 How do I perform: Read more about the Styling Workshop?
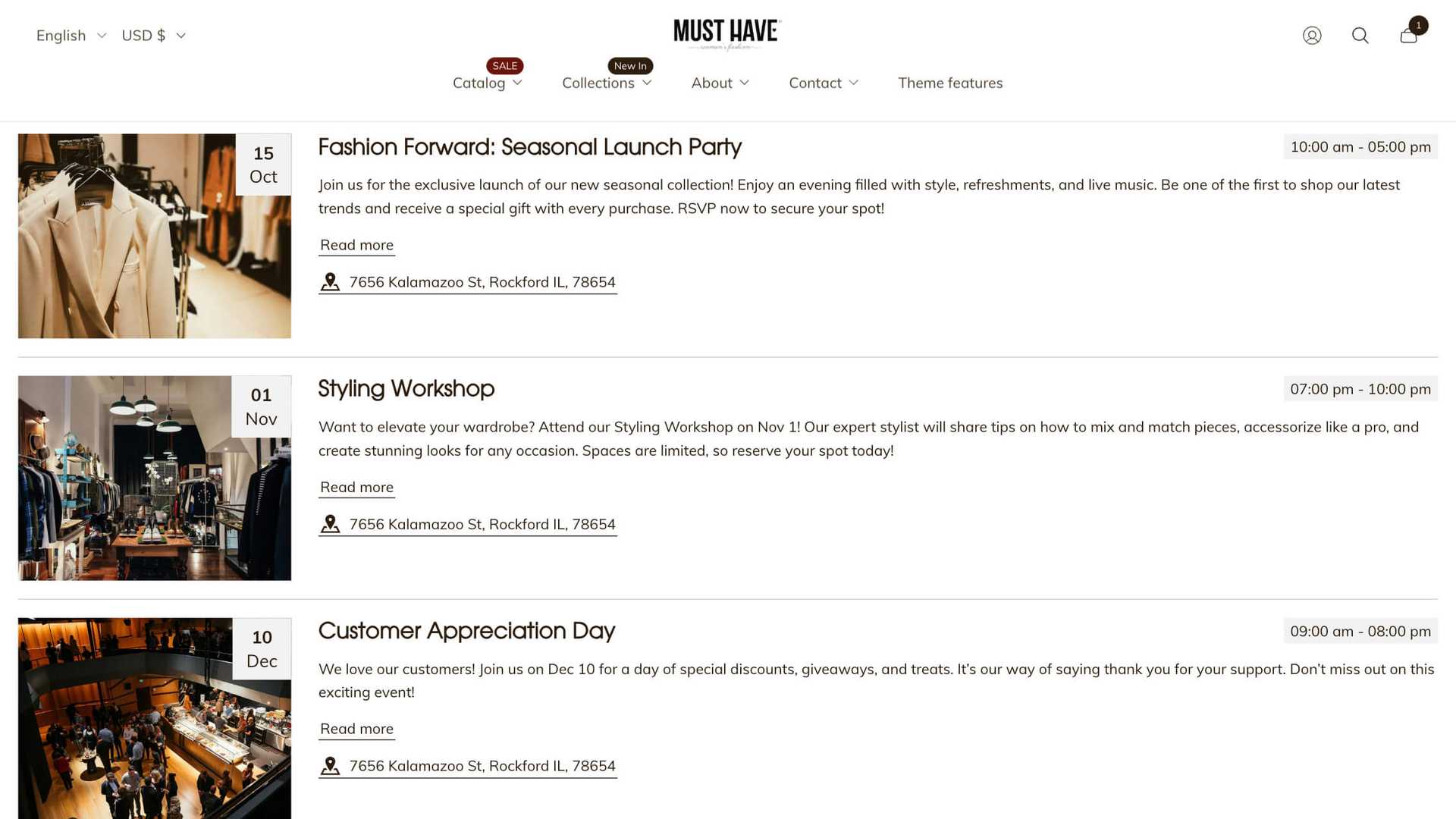[356, 487]
